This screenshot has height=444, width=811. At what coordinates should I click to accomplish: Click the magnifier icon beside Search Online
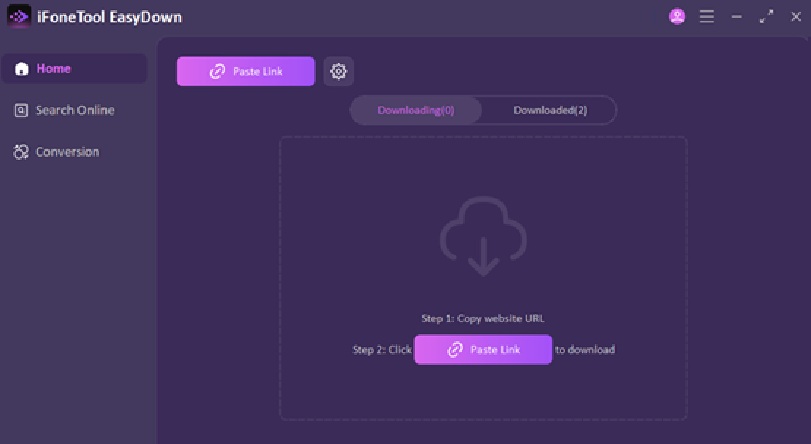click(21, 110)
